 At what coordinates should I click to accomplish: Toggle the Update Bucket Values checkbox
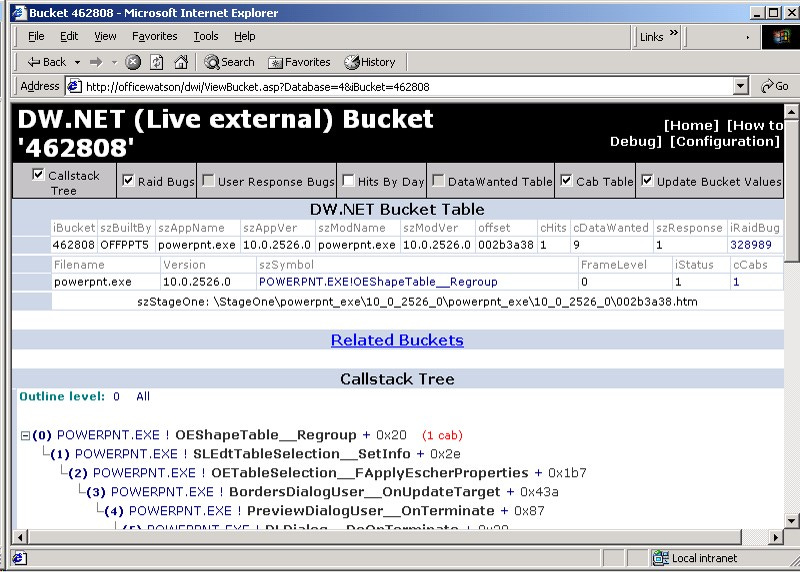click(647, 180)
